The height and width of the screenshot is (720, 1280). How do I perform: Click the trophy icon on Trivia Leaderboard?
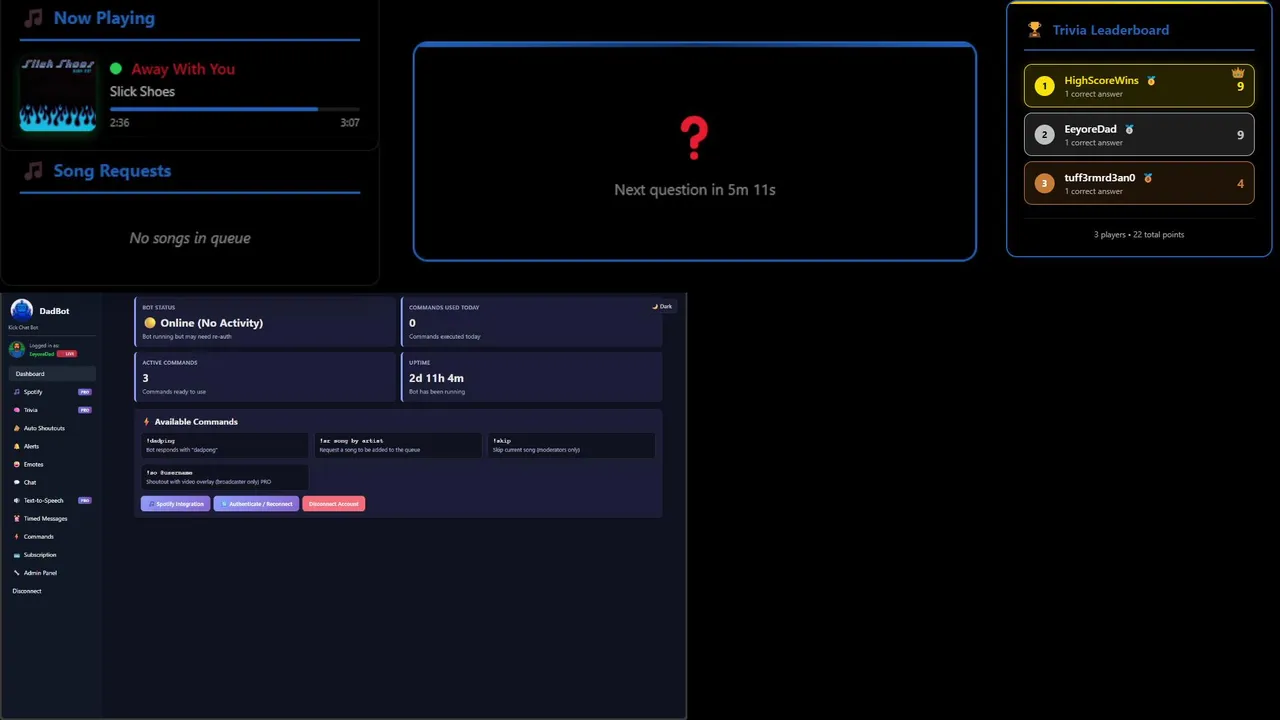pyautogui.click(x=1035, y=30)
